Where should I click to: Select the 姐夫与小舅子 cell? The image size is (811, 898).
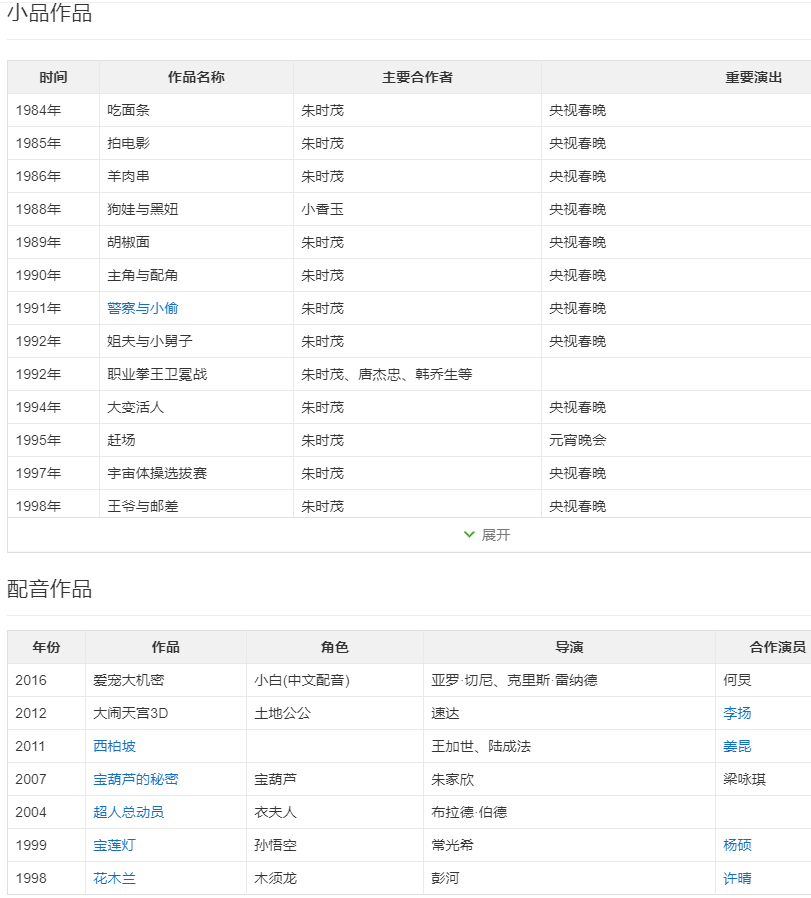tap(196, 341)
